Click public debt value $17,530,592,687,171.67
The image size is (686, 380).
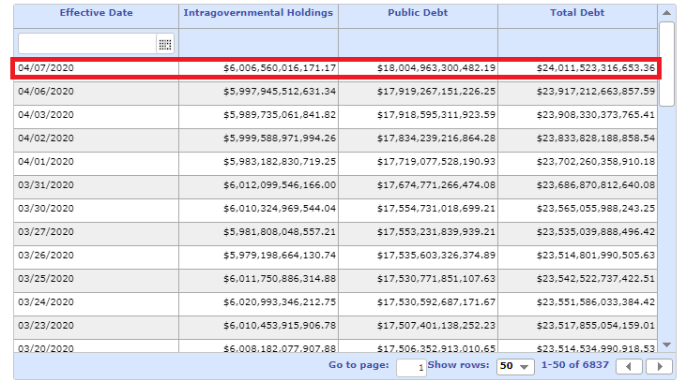[436, 302]
